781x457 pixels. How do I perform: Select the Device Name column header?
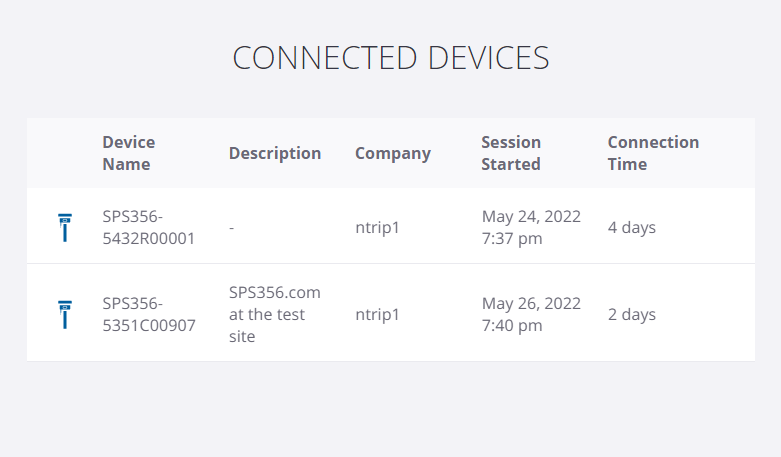(x=129, y=153)
